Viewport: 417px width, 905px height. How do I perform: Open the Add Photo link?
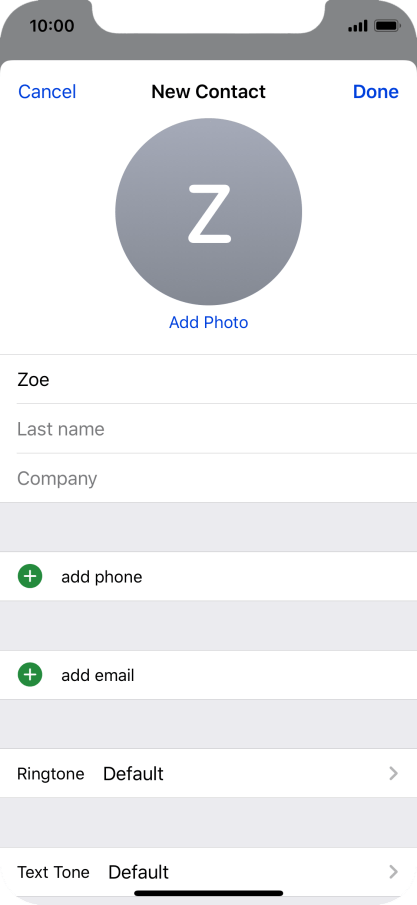[208, 322]
